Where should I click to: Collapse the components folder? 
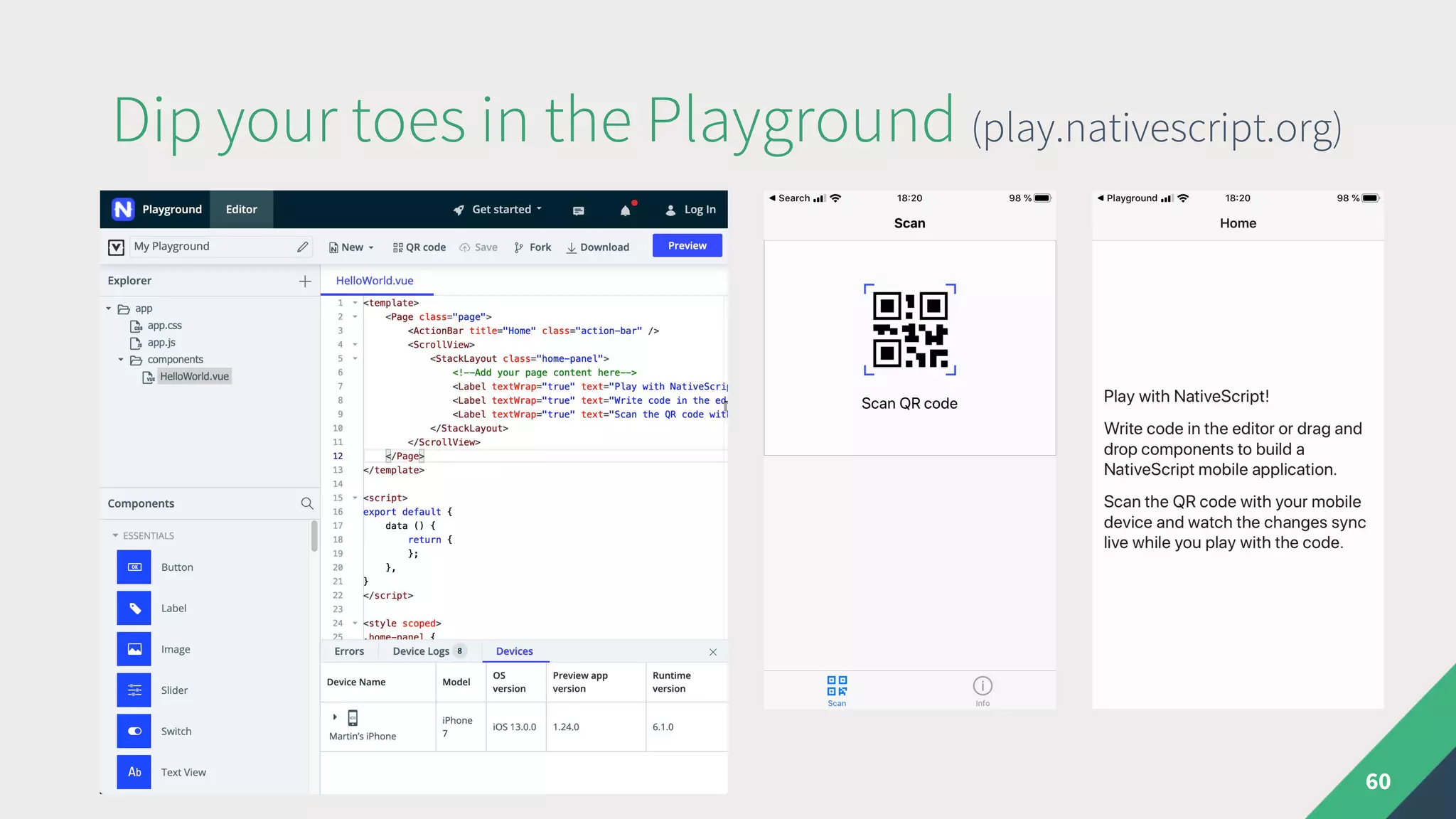[121, 360]
